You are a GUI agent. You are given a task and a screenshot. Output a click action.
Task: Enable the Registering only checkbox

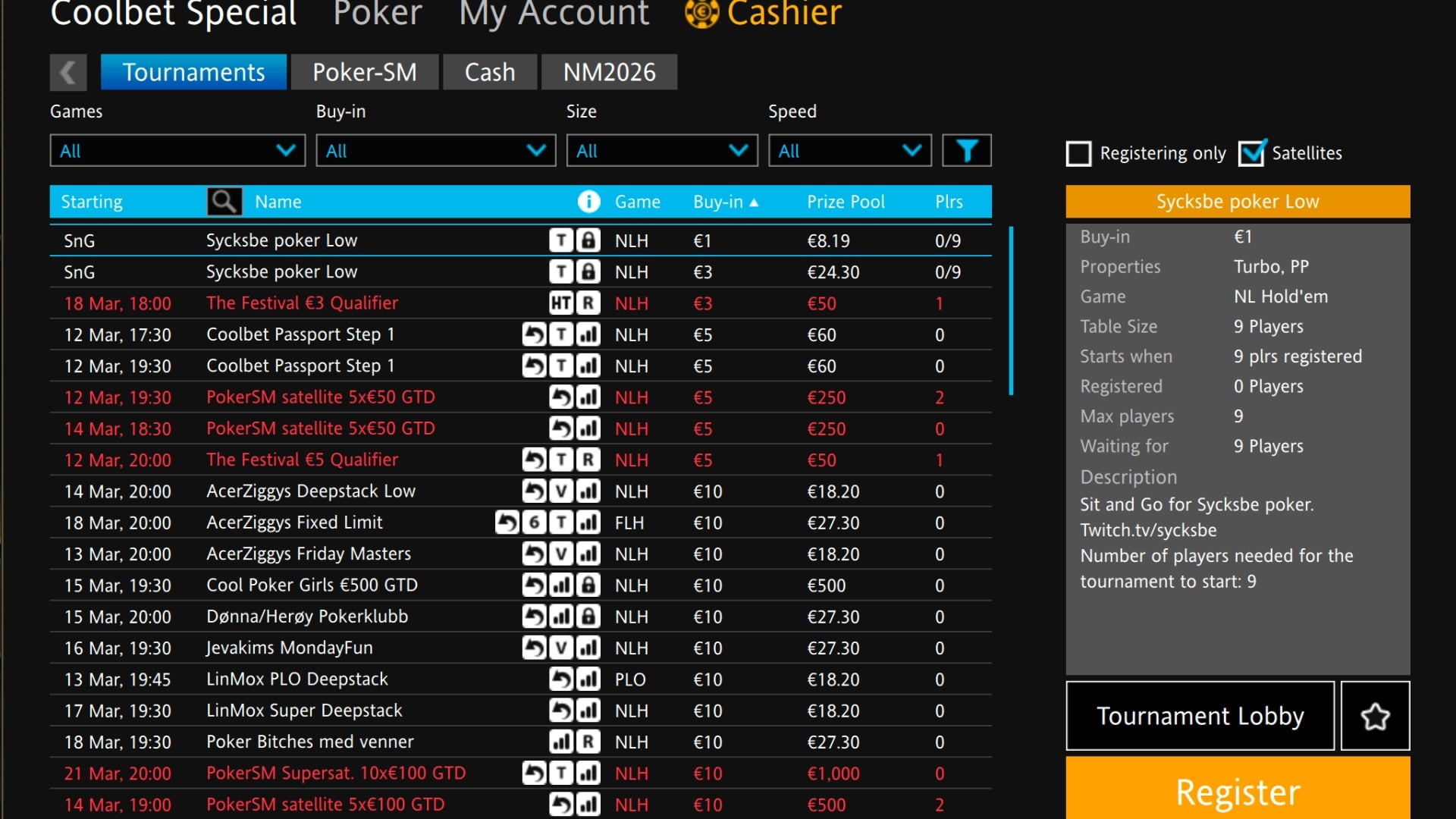(1078, 153)
